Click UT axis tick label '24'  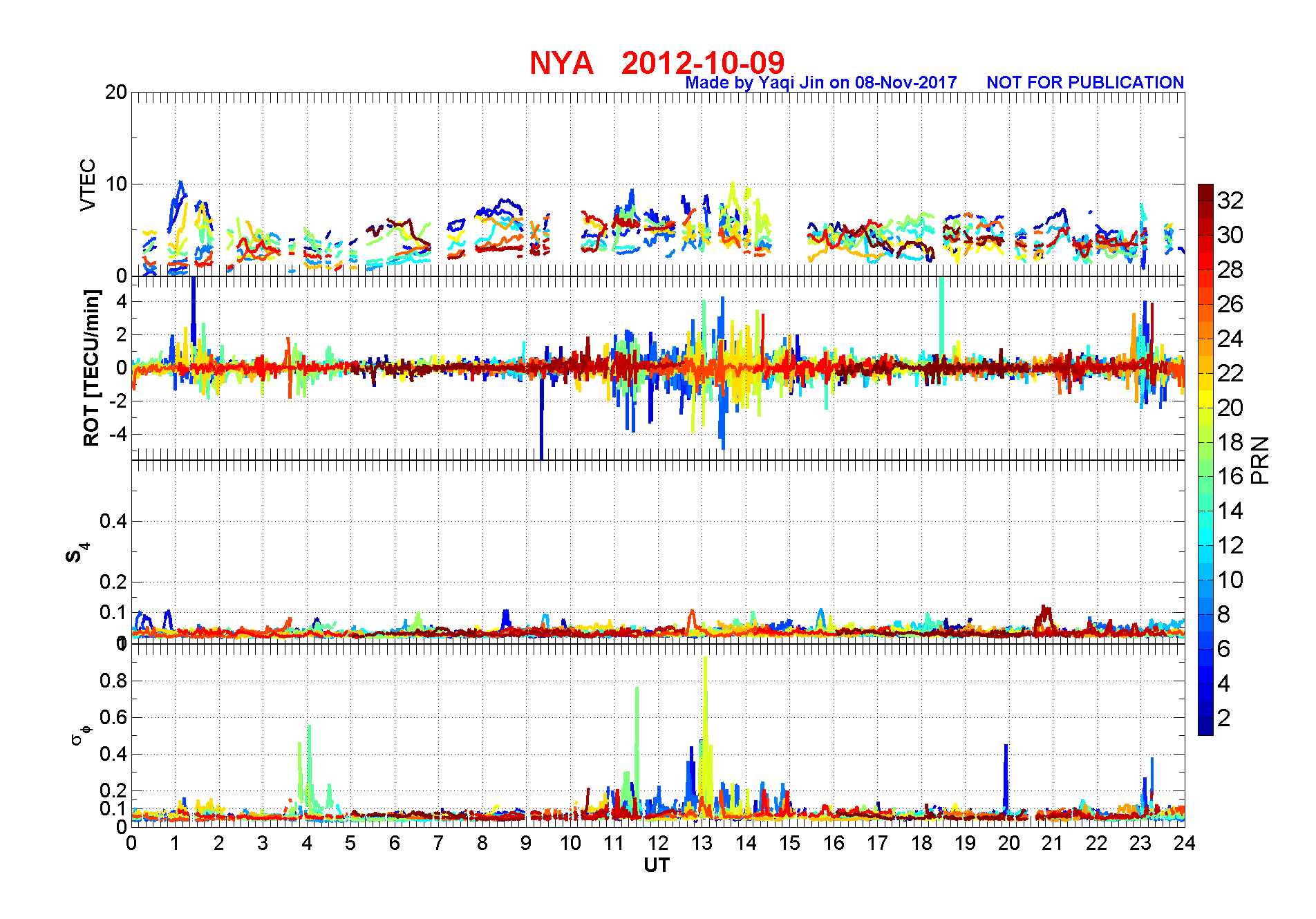tap(1185, 843)
